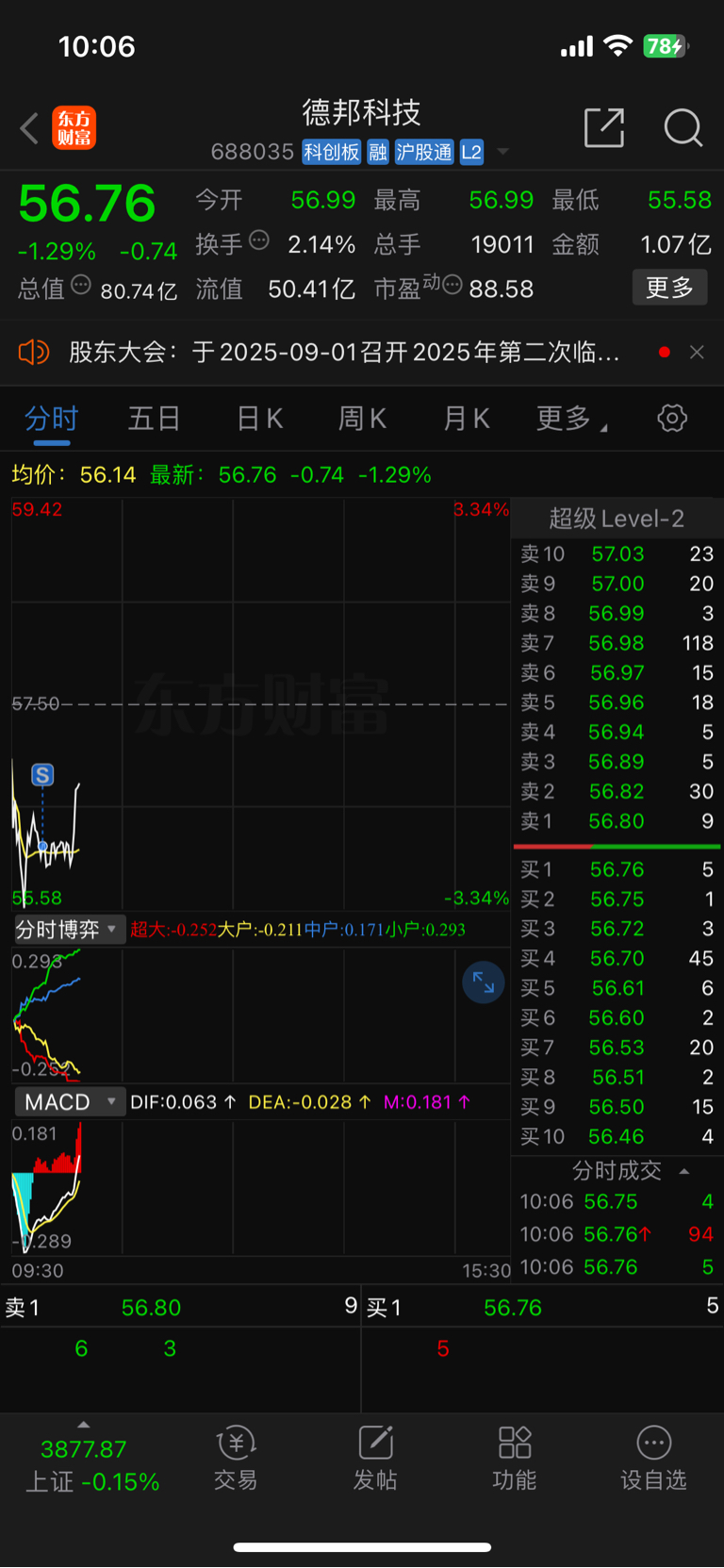Tap info icon beside 市盈动

point(452,285)
